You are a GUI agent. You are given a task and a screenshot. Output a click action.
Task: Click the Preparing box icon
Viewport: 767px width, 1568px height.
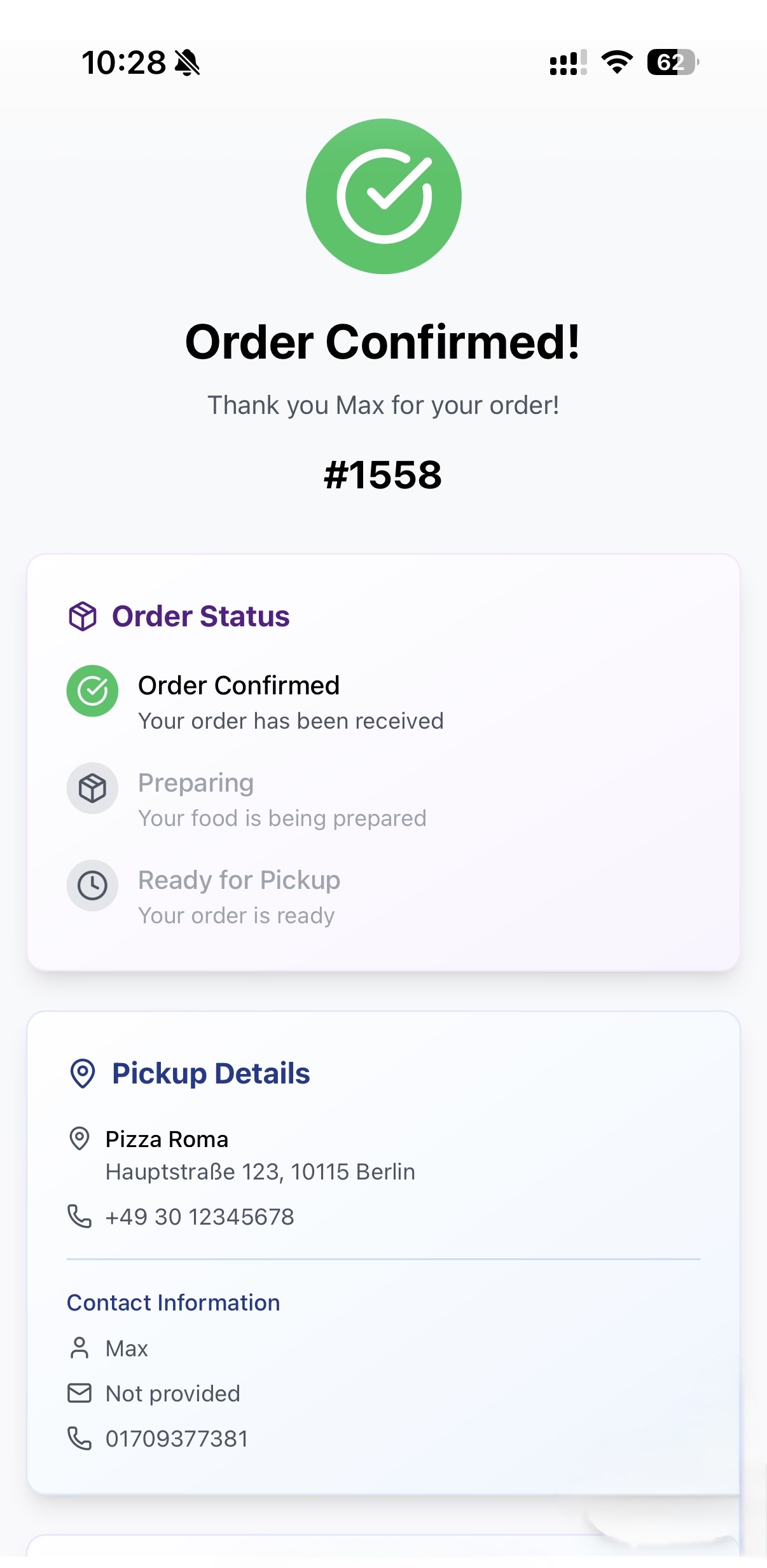(x=92, y=788)
